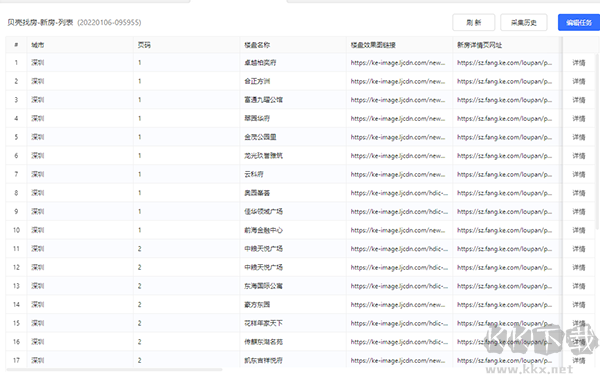Screen dimensions: 600x376
Task: Open 详情 for row 2
Action: coord(579,81)
